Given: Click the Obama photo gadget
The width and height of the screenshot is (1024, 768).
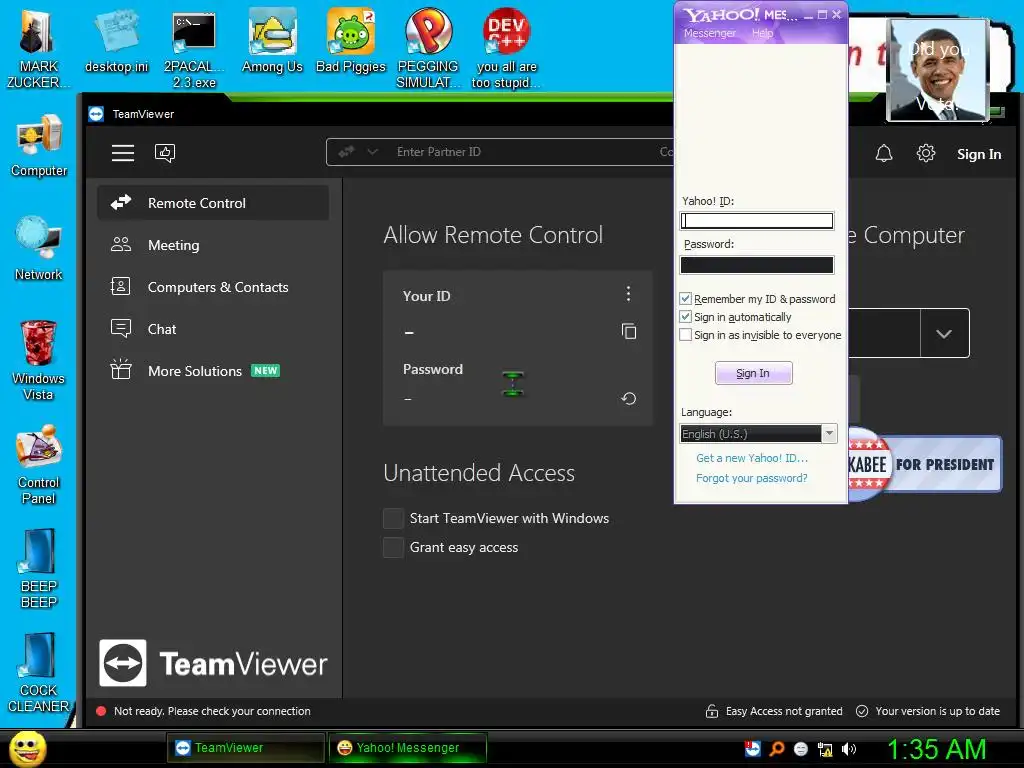Looking at the screenshot, I should (x=938, y=70).
